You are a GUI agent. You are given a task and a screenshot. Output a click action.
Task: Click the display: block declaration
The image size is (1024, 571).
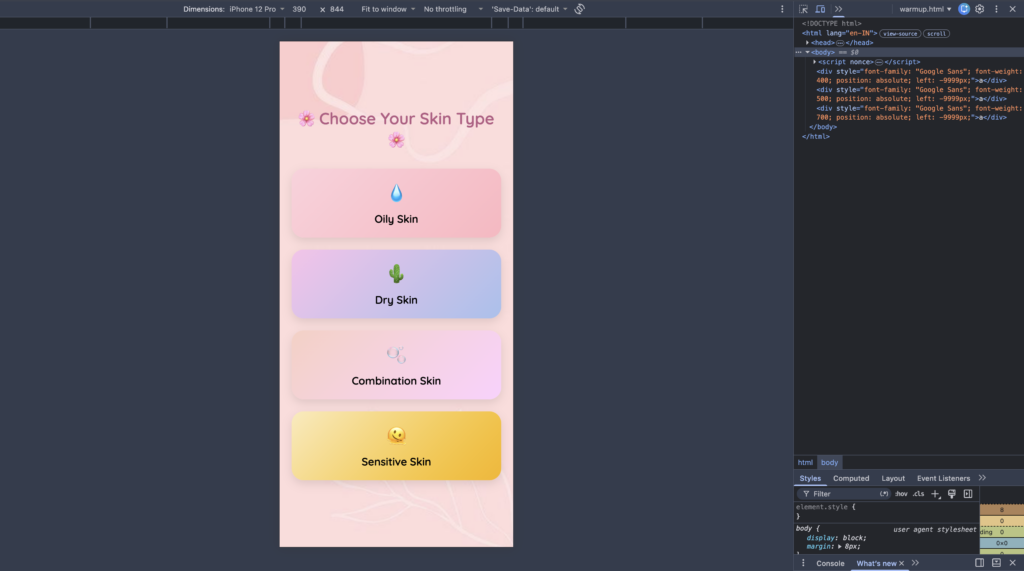[837, 538]
